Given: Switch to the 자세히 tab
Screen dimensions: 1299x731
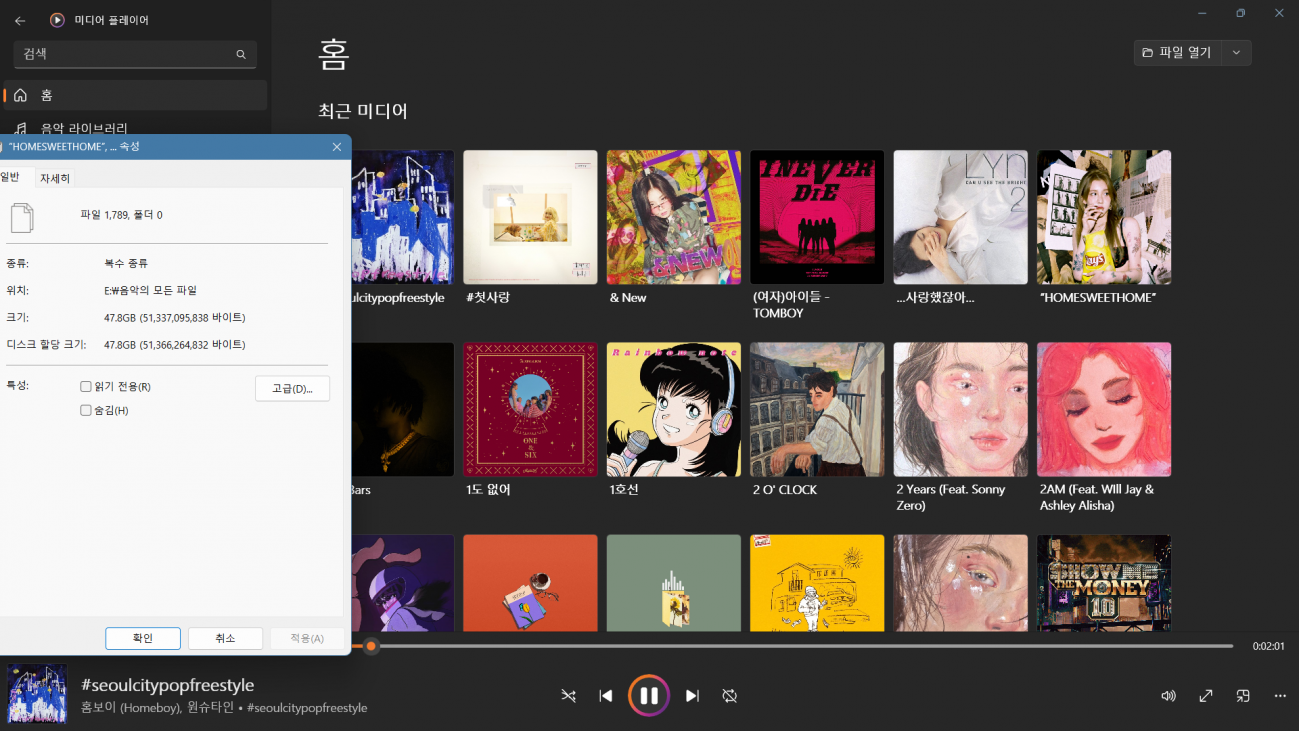Looking at the screenshot, I should click(54, 178).
